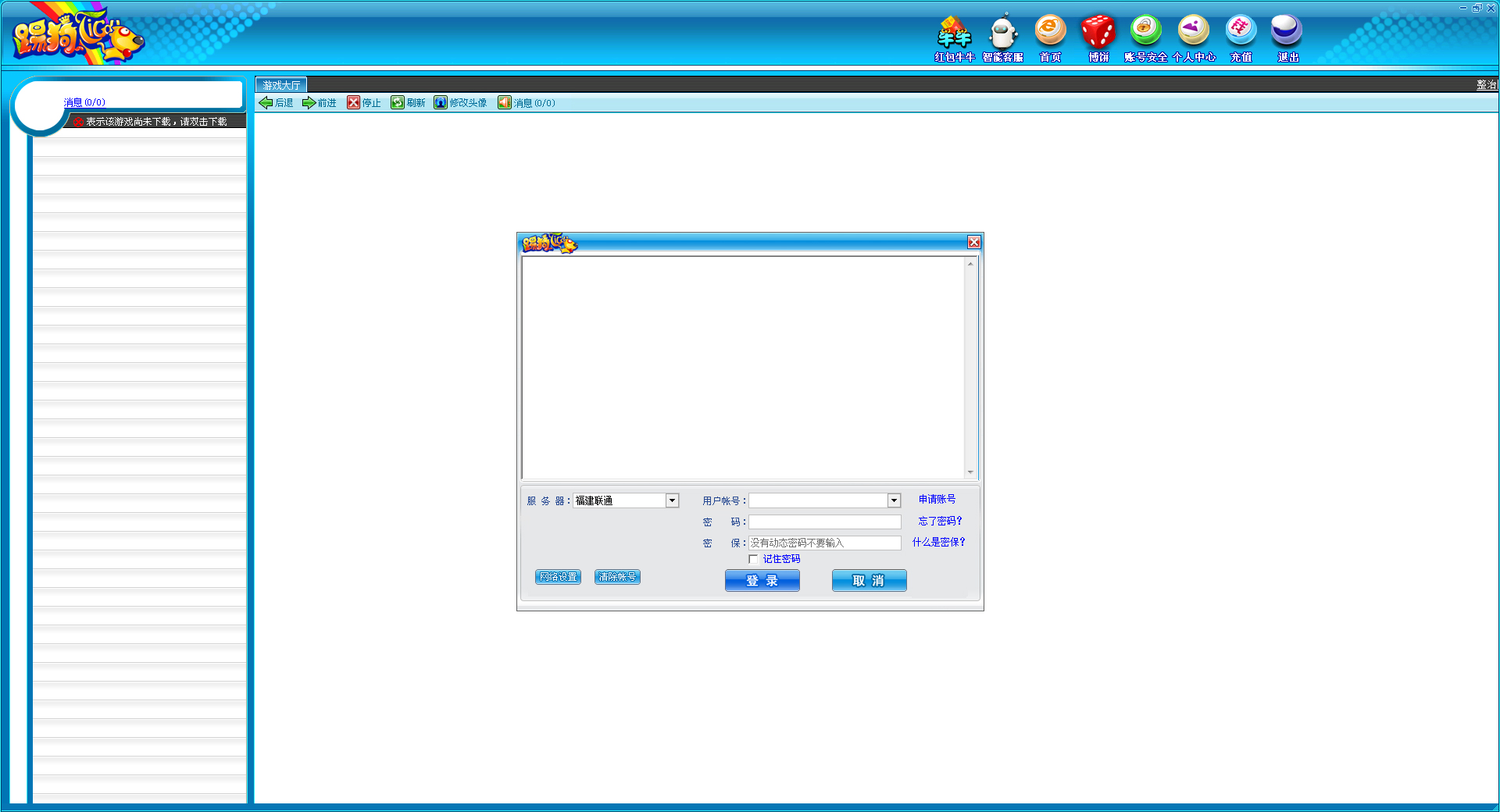Screen dimensions: 1500x812
Task: Click the 停止 stop toolbar button
Action: [364, 103]
